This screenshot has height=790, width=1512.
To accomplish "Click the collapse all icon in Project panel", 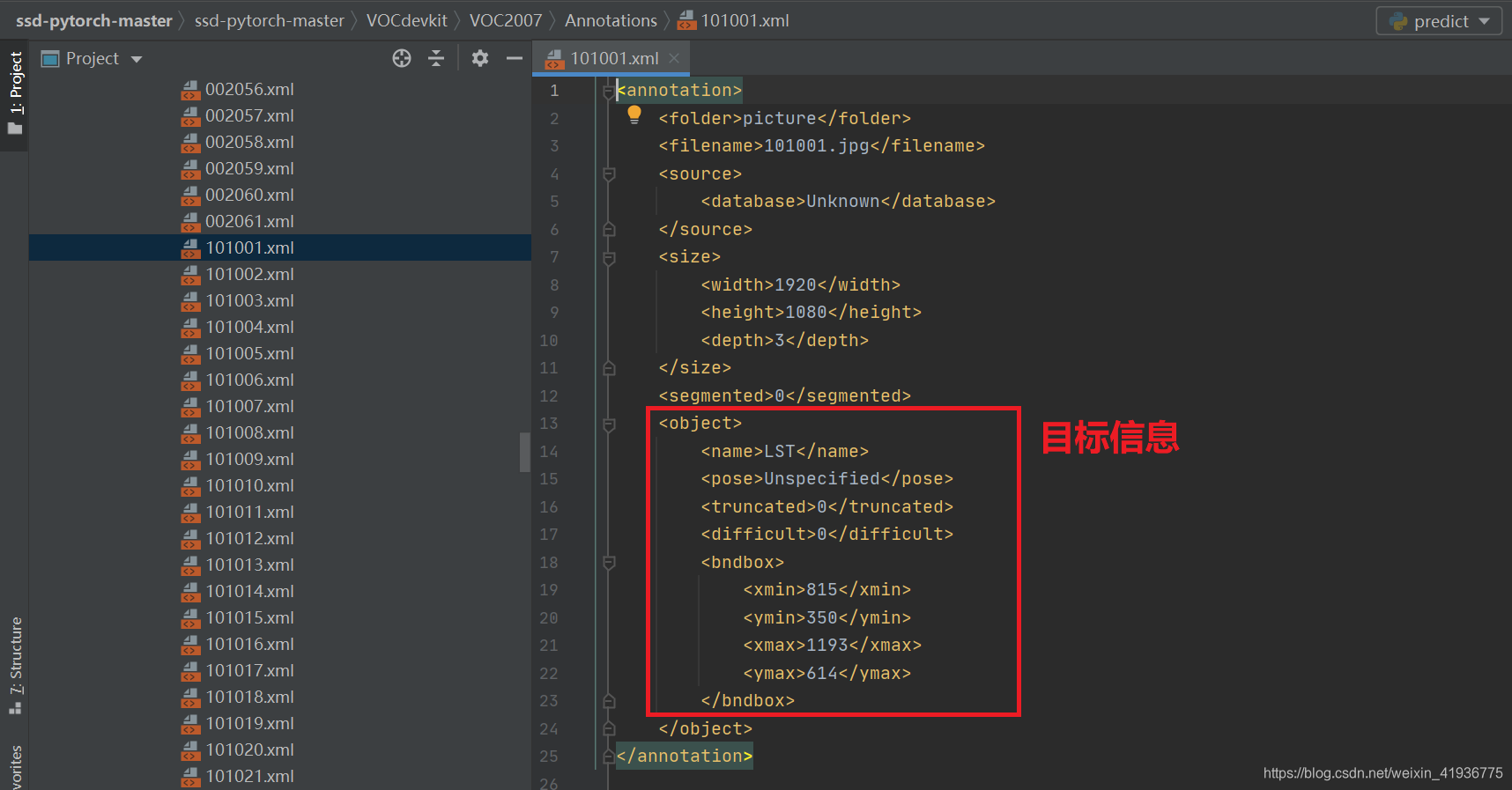I will click(x=436, y=58).
